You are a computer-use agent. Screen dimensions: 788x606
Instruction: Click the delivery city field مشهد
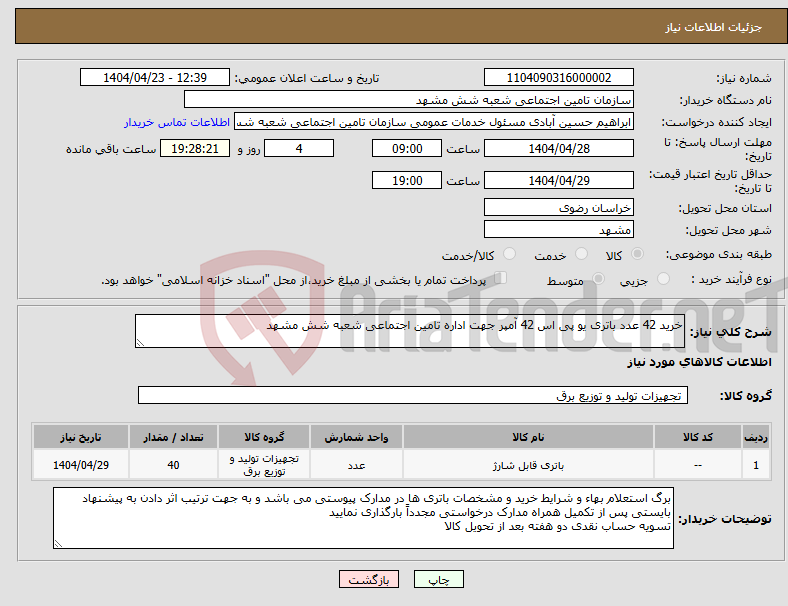[x=559, y=230]
